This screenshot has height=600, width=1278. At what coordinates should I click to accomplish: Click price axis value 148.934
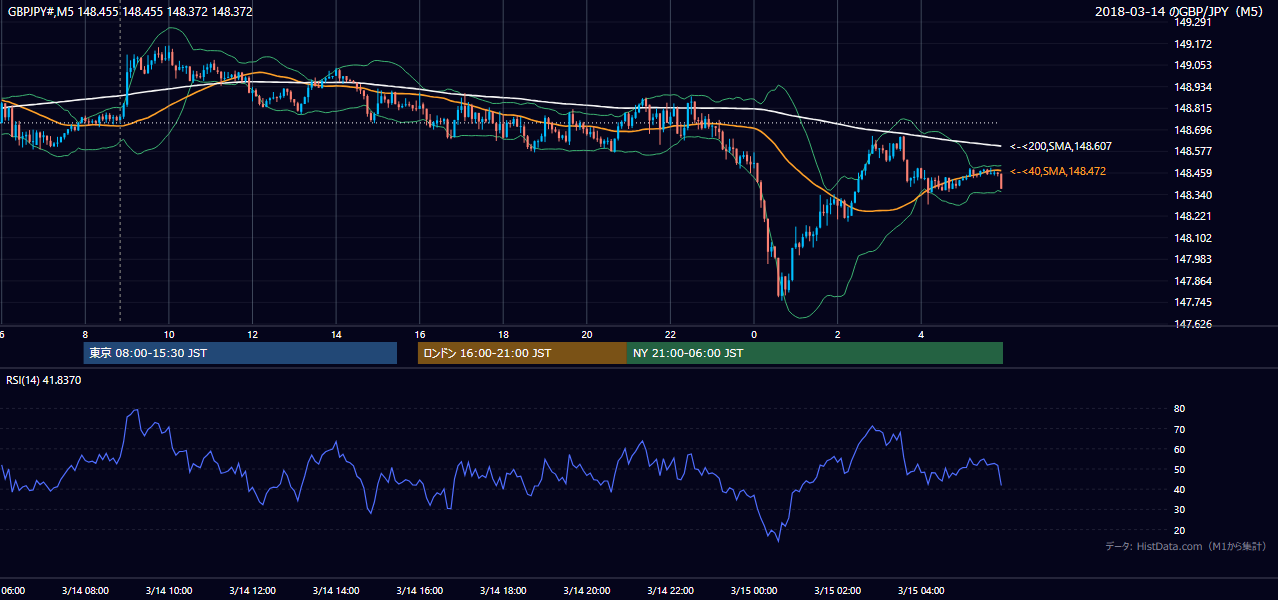click(1192, 87)
